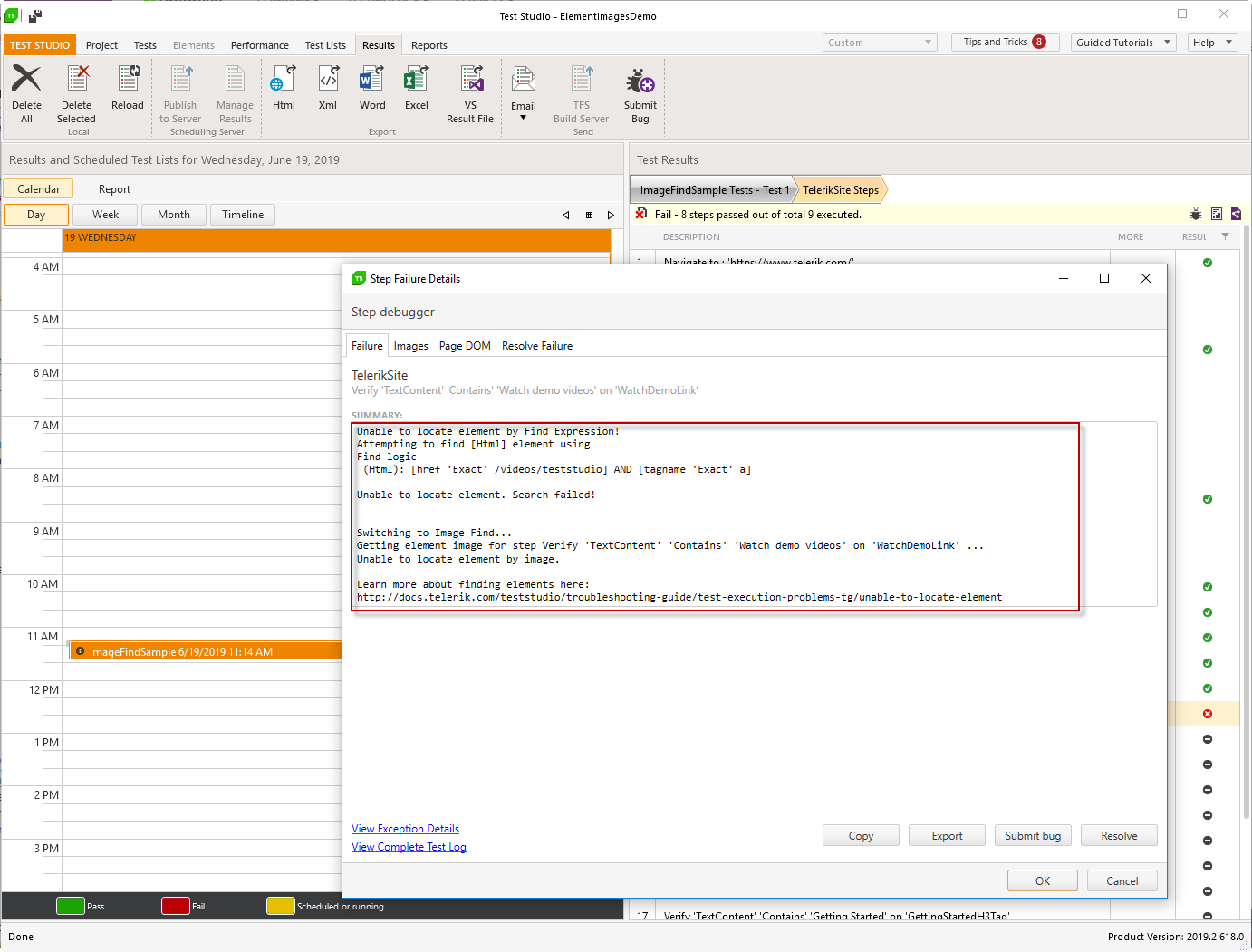Switch to the Tests ribbon tab
Viewport: 1252px width, 952px height.
[145, 45]
